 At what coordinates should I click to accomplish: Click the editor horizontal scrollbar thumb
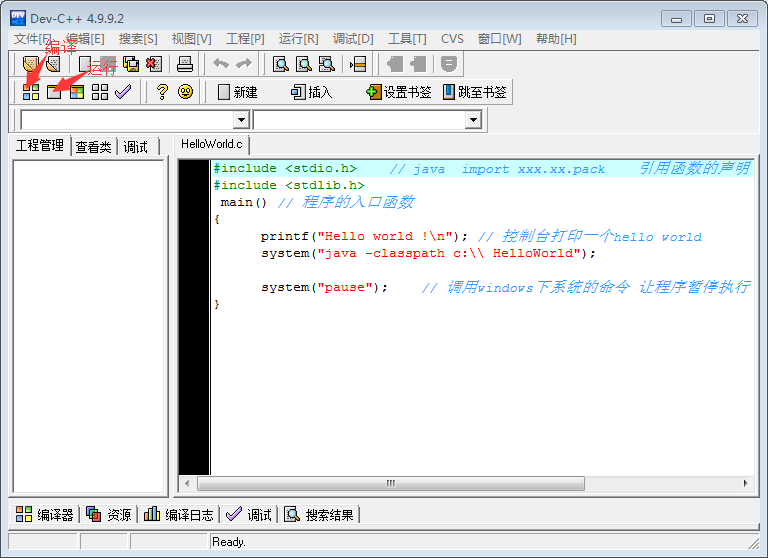pos(391,483)
